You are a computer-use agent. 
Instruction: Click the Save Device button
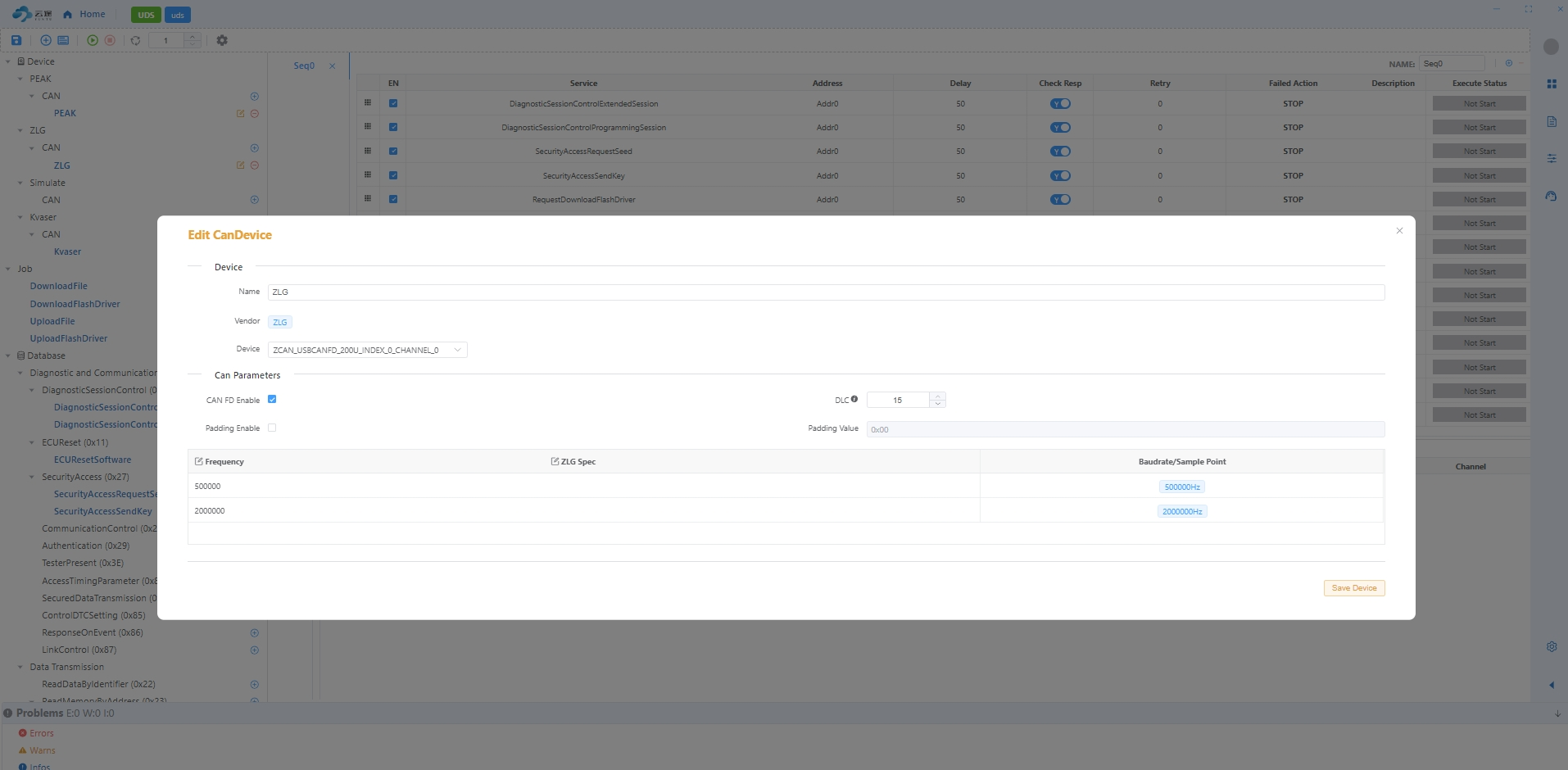click(x=1354, y=588)
